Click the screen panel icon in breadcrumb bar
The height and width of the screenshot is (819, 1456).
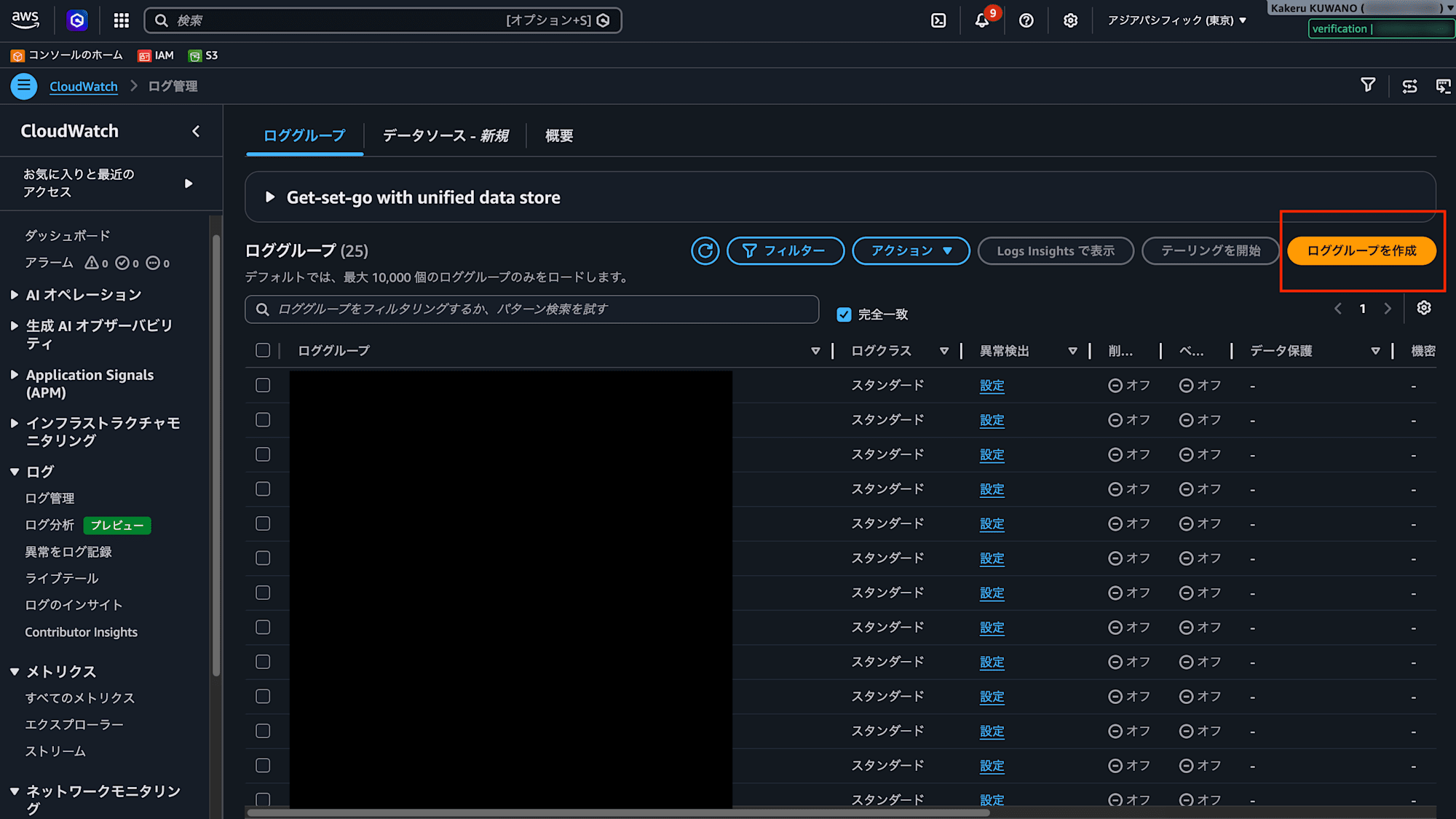(1443, 87)
